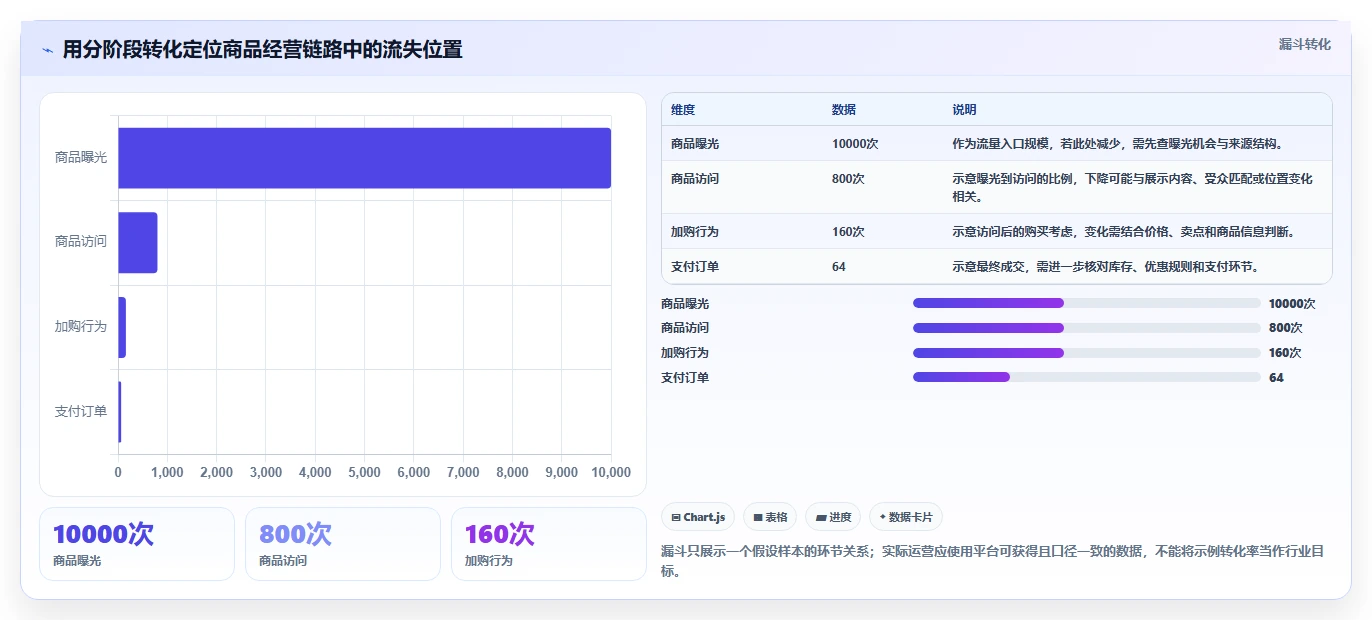The width and height of the screenshot is (1372, 620).
Task: Click the 商品曝光 progress bar showing 10000次
Action: (1087, 303)
